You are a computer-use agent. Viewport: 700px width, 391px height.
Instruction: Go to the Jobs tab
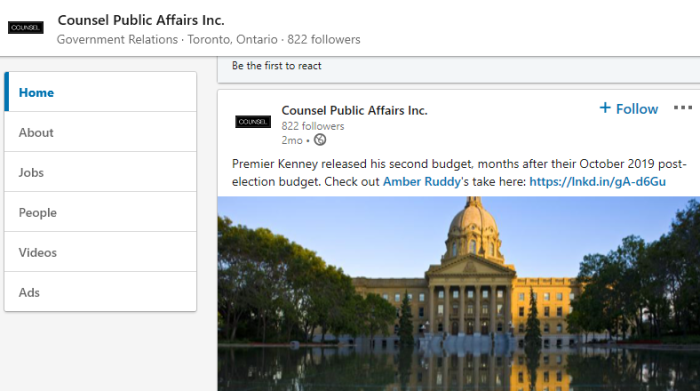100,172
